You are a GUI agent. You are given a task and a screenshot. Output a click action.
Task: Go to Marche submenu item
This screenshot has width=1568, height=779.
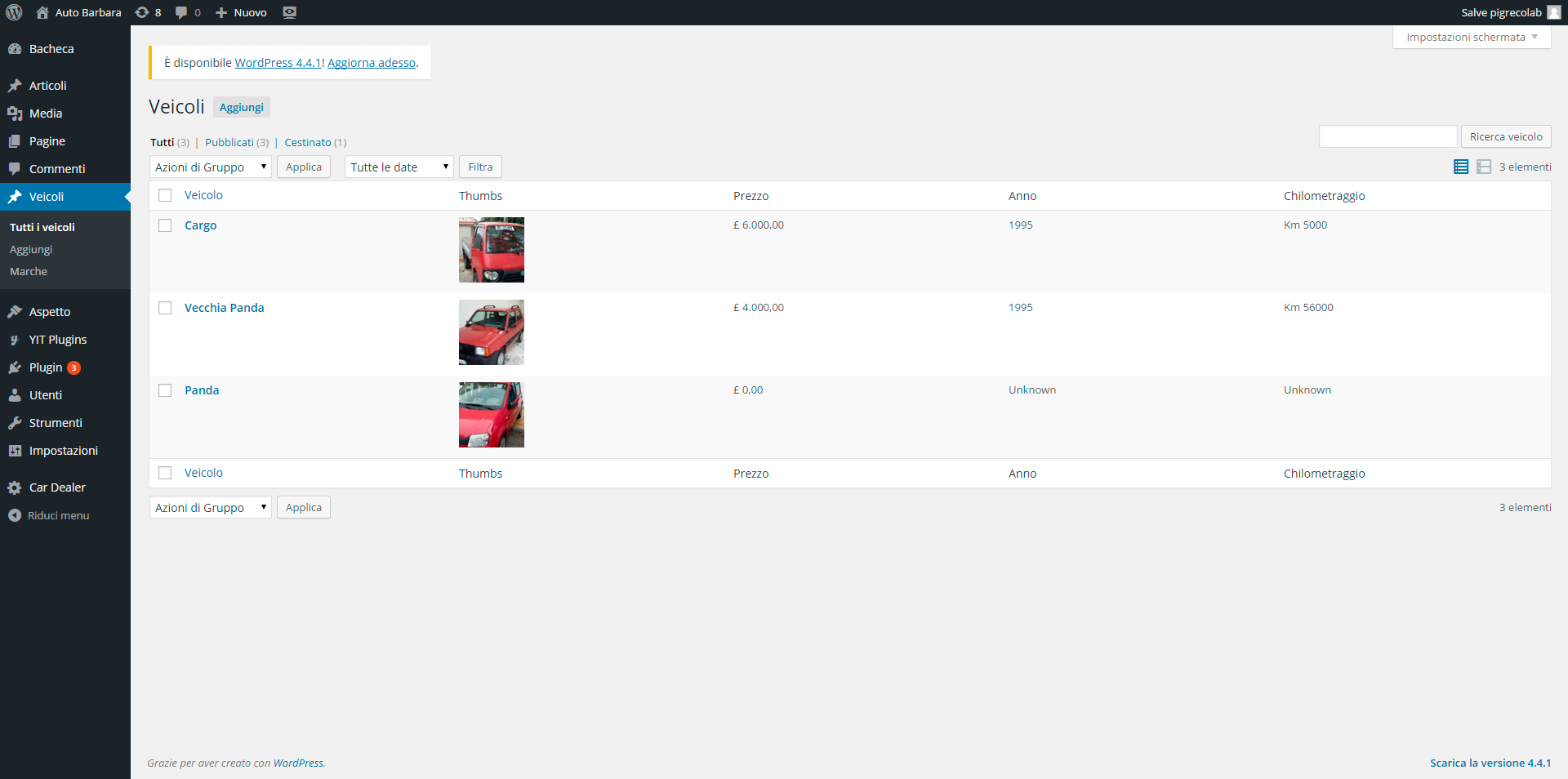pos(29,271)
